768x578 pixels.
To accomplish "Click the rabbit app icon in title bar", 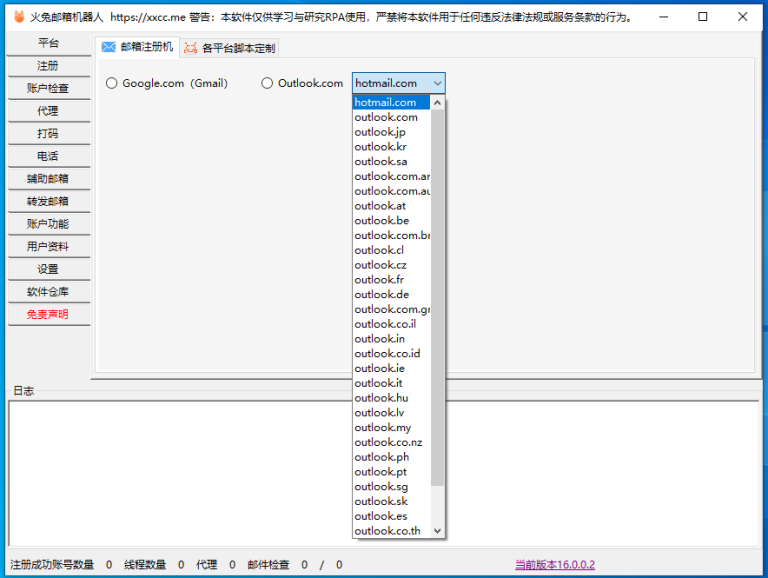I will tap(19, 17).
